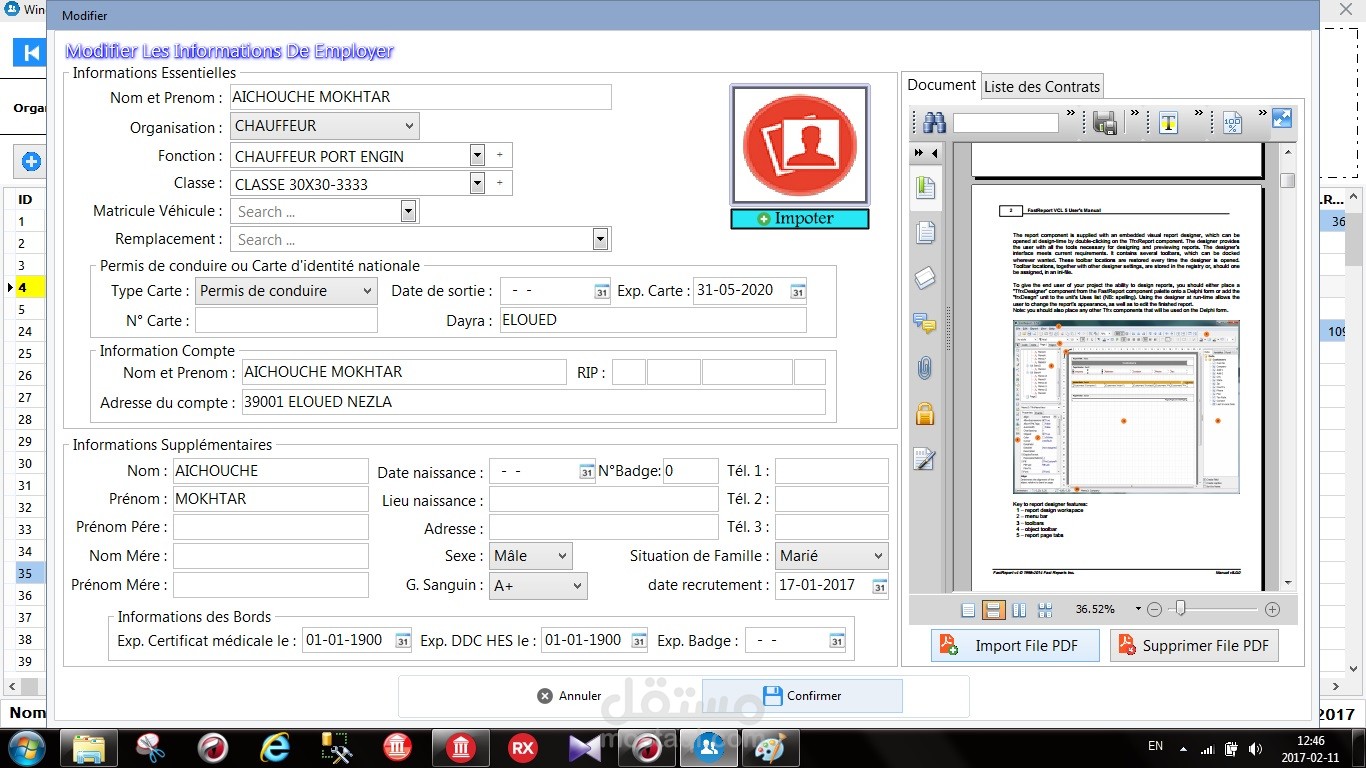Toggle the fullscreen expand icon in PDF toolbar
Screen dimensions: 1366x768
1282,119
